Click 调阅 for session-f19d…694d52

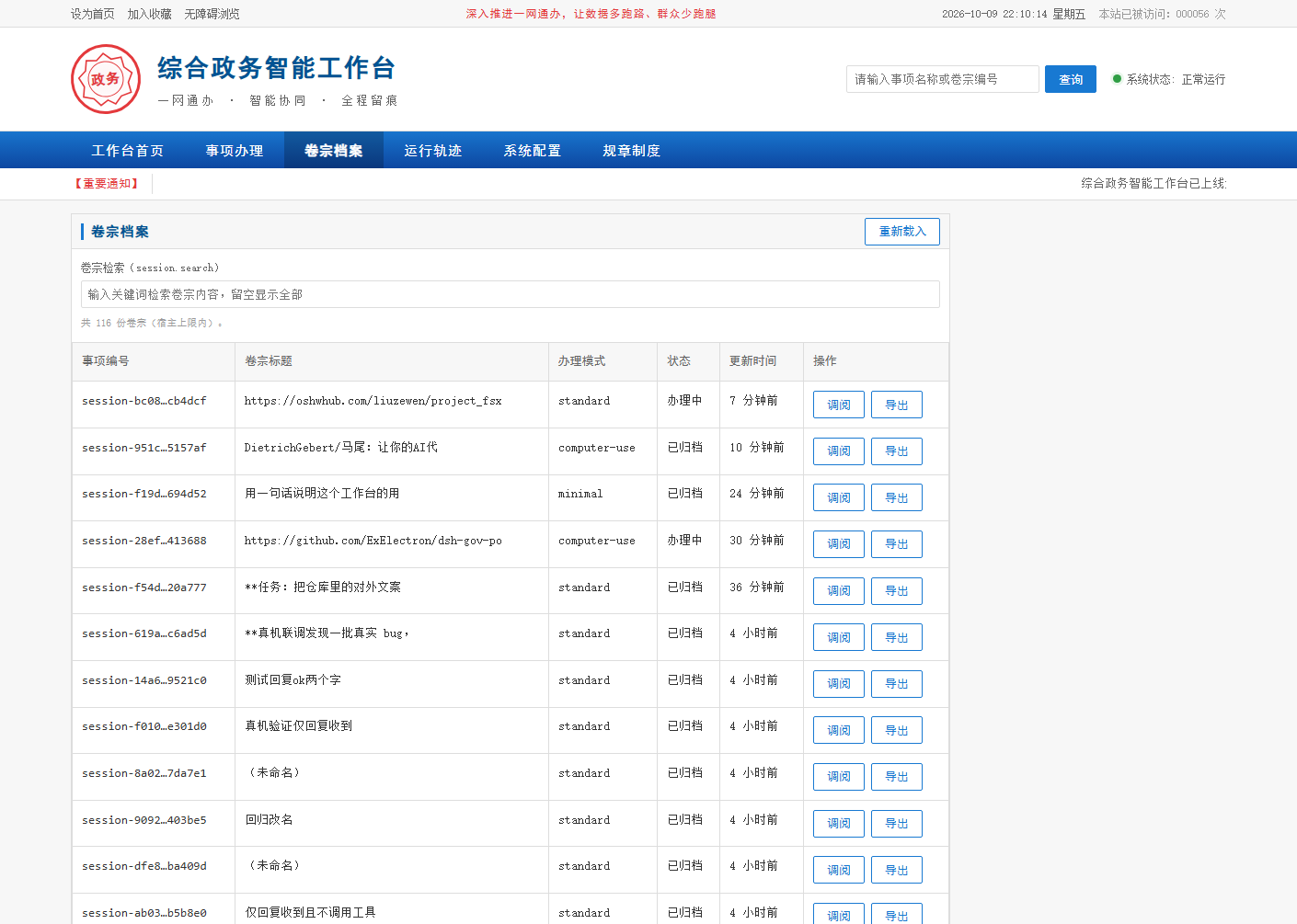(x=839, y=497)
